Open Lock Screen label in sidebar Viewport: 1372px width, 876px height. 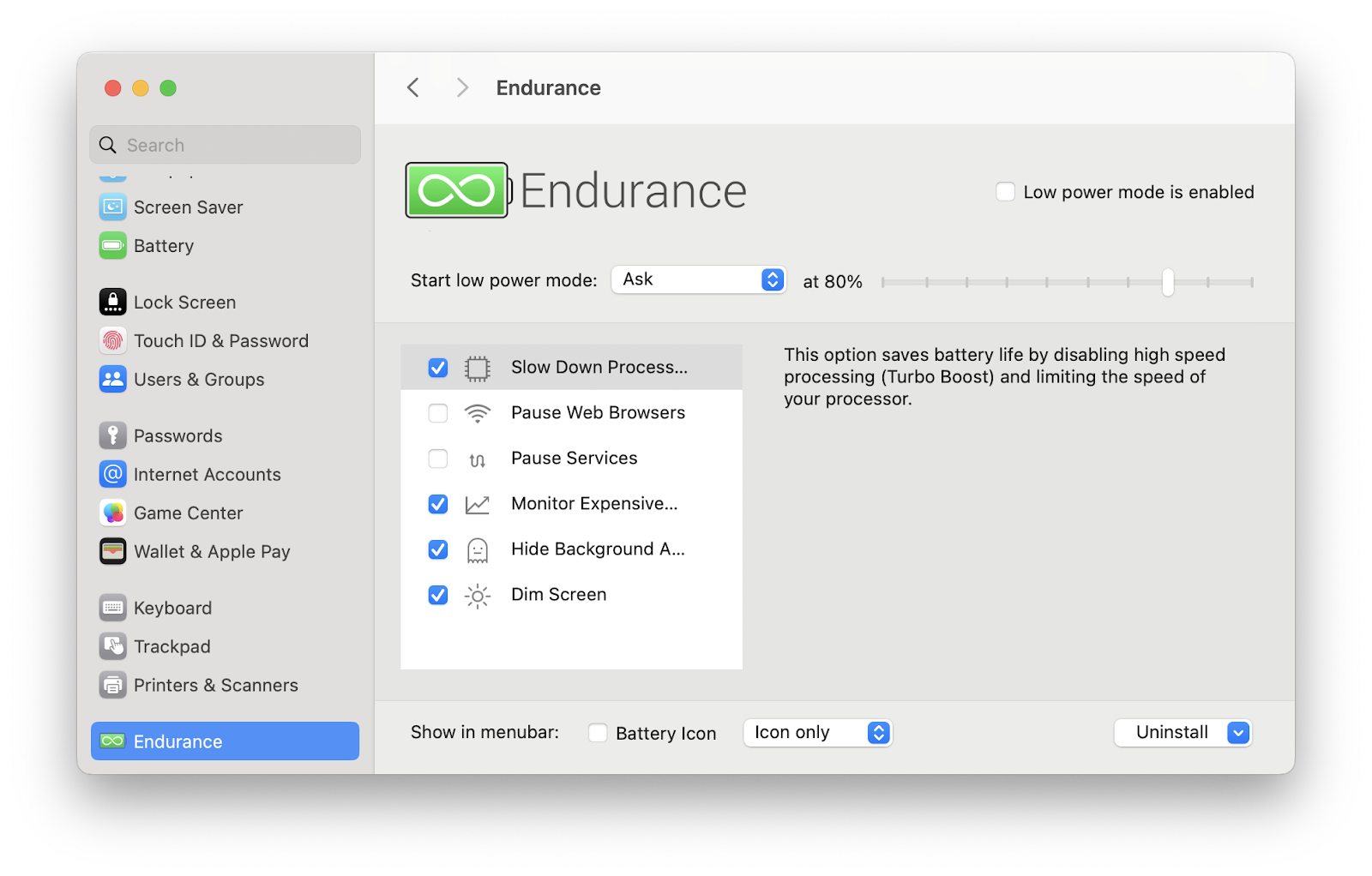pos(184,303)
